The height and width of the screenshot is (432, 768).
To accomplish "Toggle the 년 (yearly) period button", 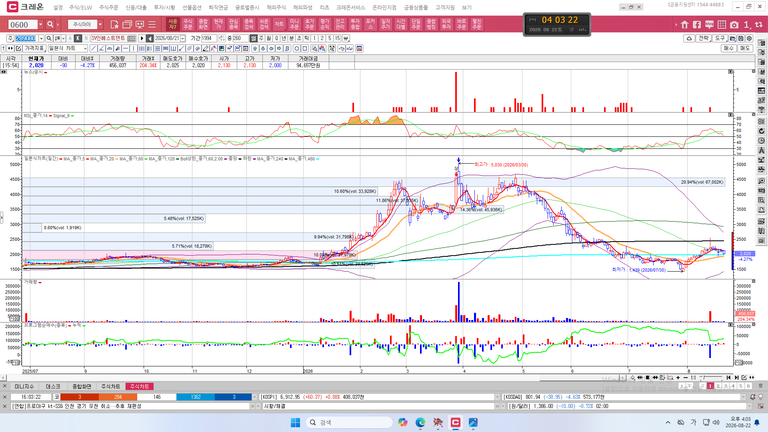I will point(284,38).
